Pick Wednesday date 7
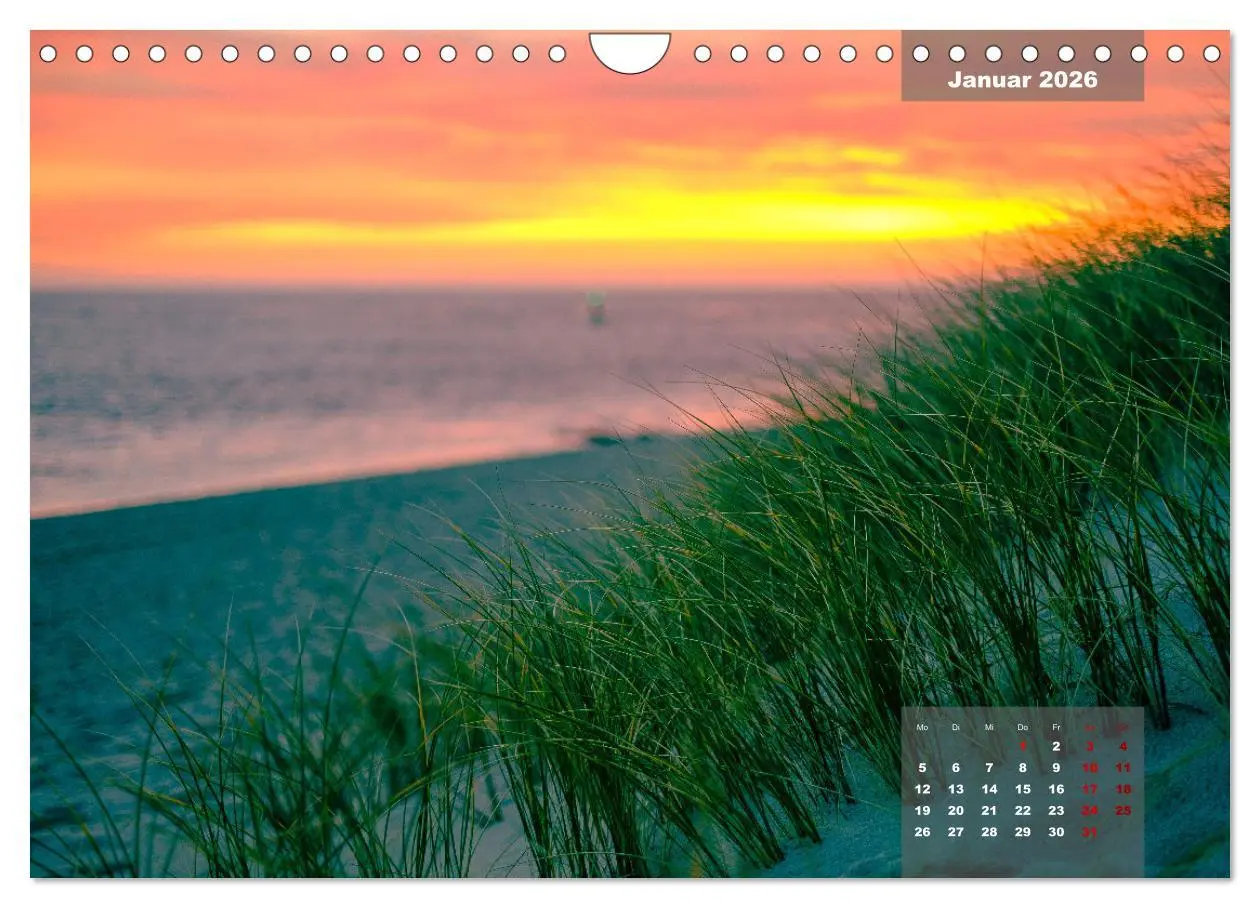Screen dimensions: 1260x908 (x=989, y=768)
